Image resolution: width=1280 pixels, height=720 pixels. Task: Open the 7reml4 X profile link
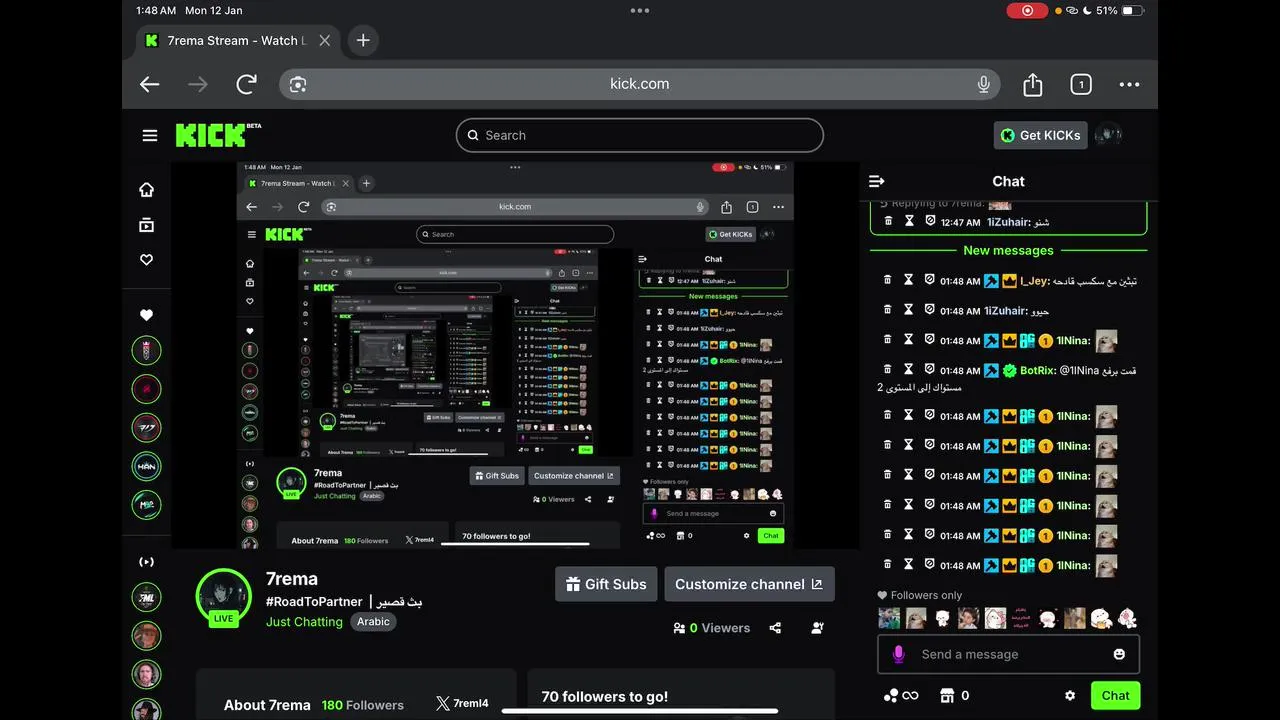pyautogui.click(x=462, y=703)
